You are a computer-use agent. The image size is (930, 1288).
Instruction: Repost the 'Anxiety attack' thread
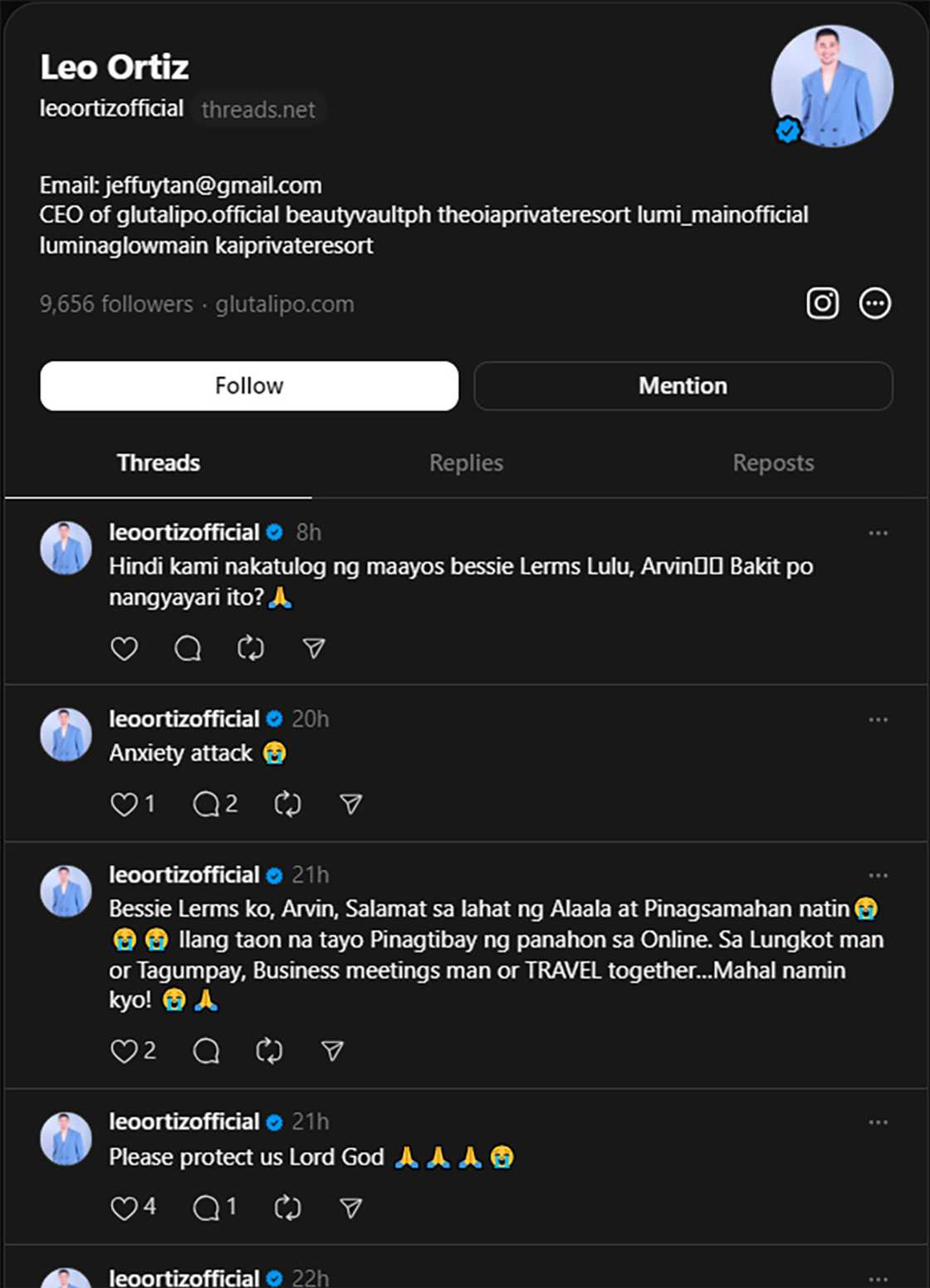point(287,804)
